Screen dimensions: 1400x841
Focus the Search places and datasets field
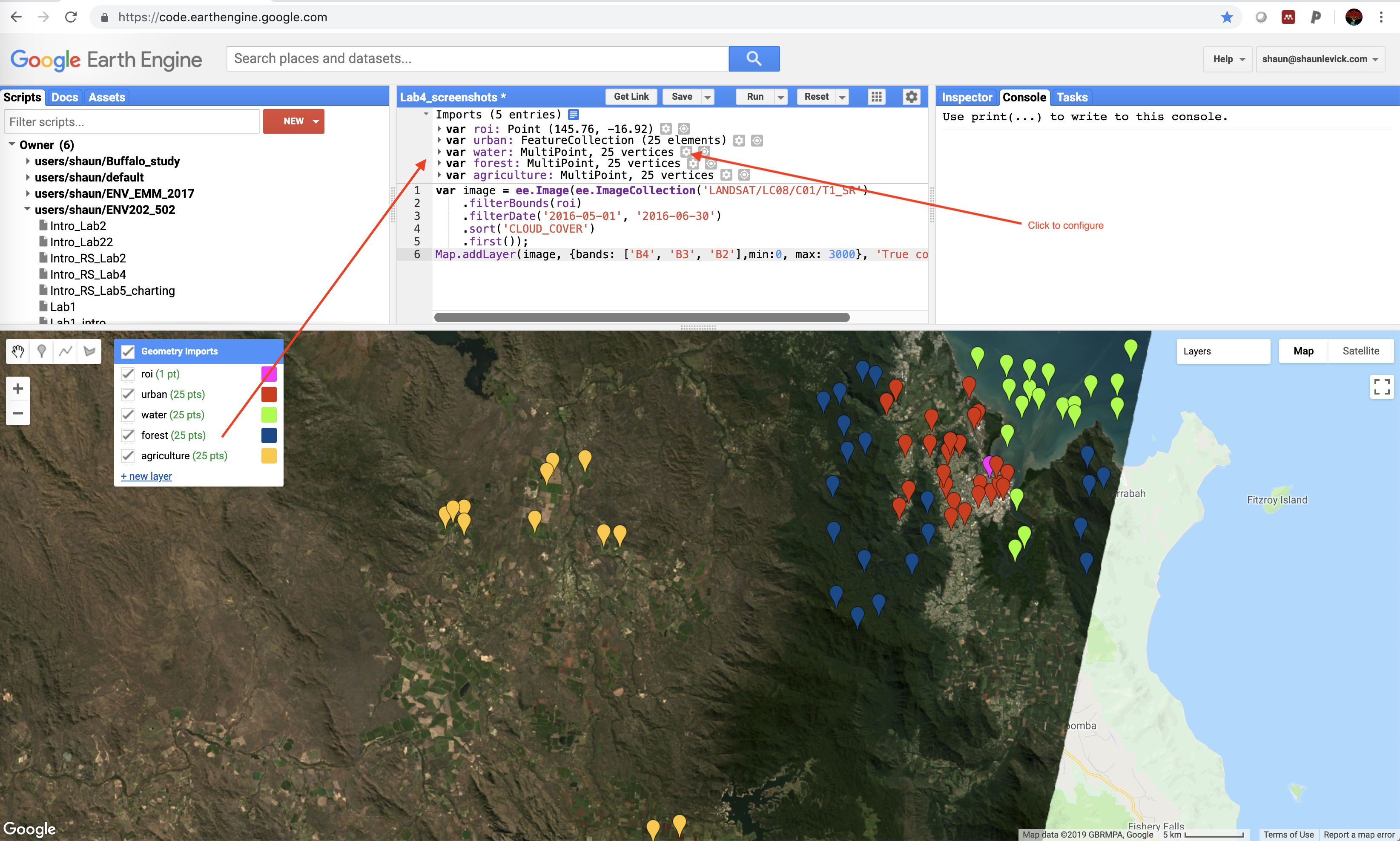pos(477,58)
